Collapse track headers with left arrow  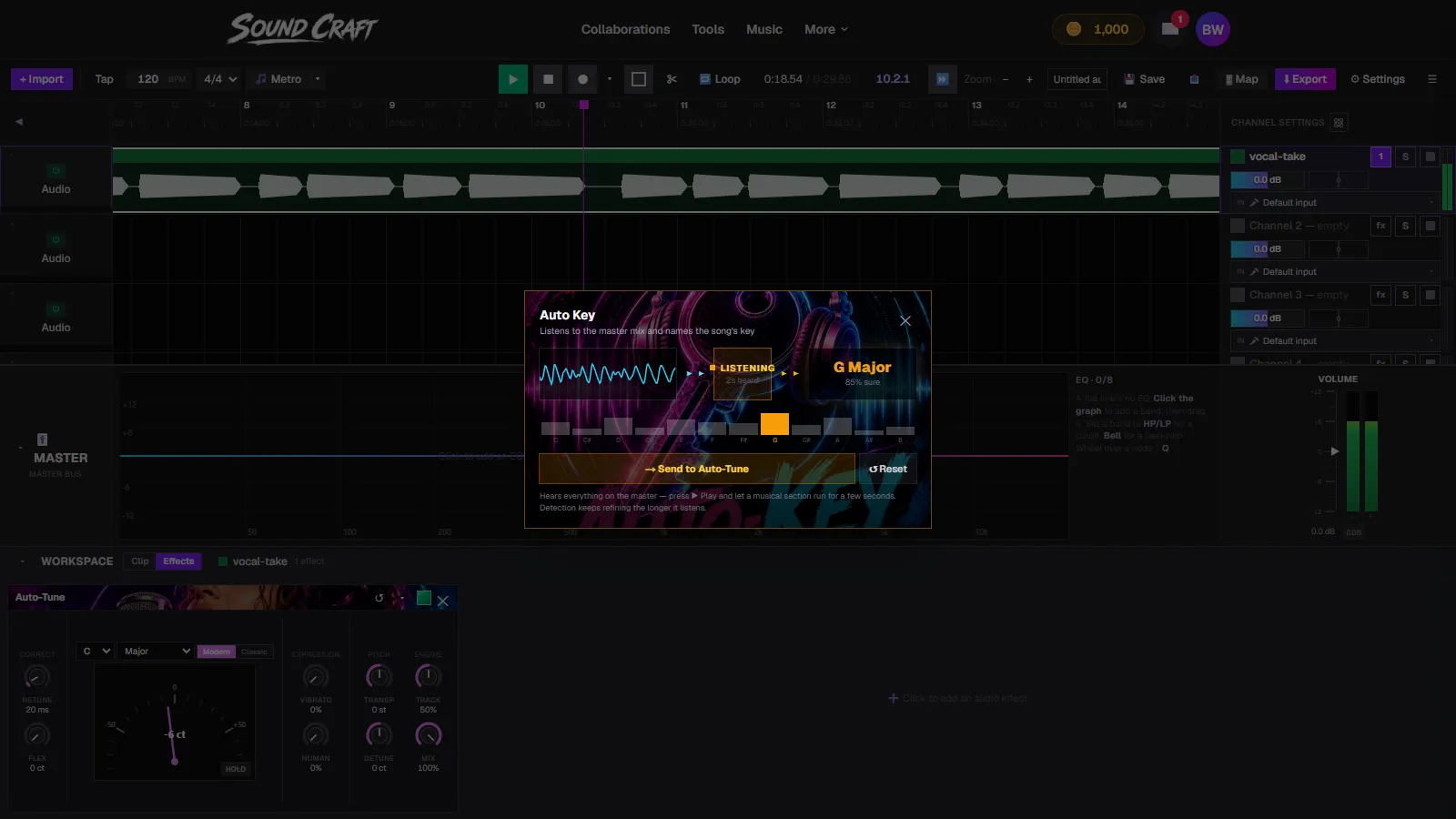18,122
